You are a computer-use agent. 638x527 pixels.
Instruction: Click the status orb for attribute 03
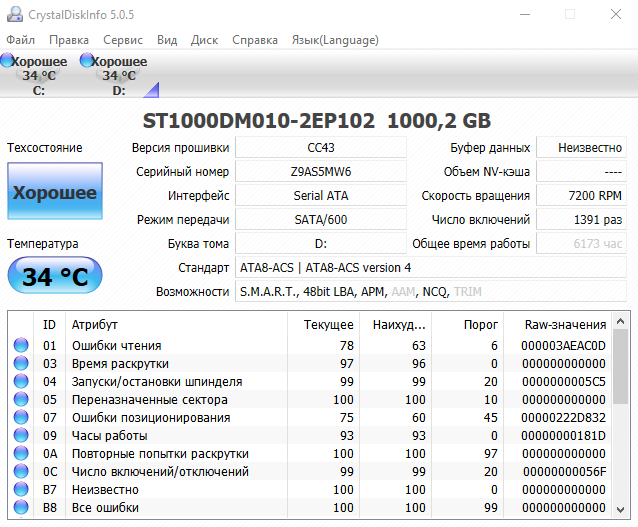[21, 363]
